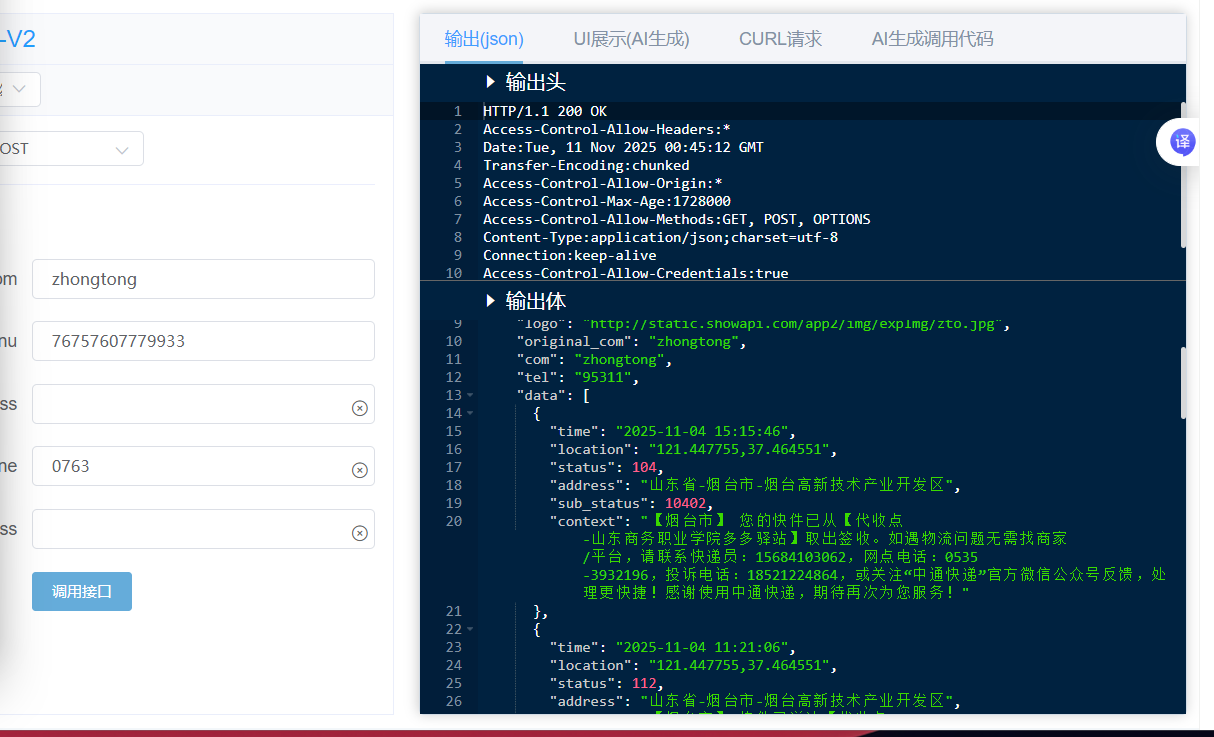Click the Access-Control-Allow-Methods line
Viewport: 1214px width, 737px height.
[677, 219]
